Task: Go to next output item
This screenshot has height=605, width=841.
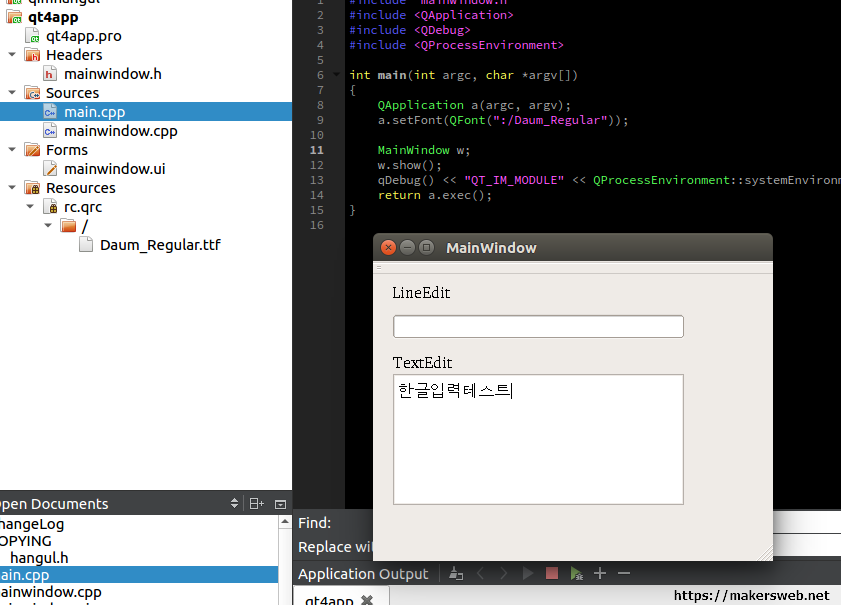Action: click(503, 573)
